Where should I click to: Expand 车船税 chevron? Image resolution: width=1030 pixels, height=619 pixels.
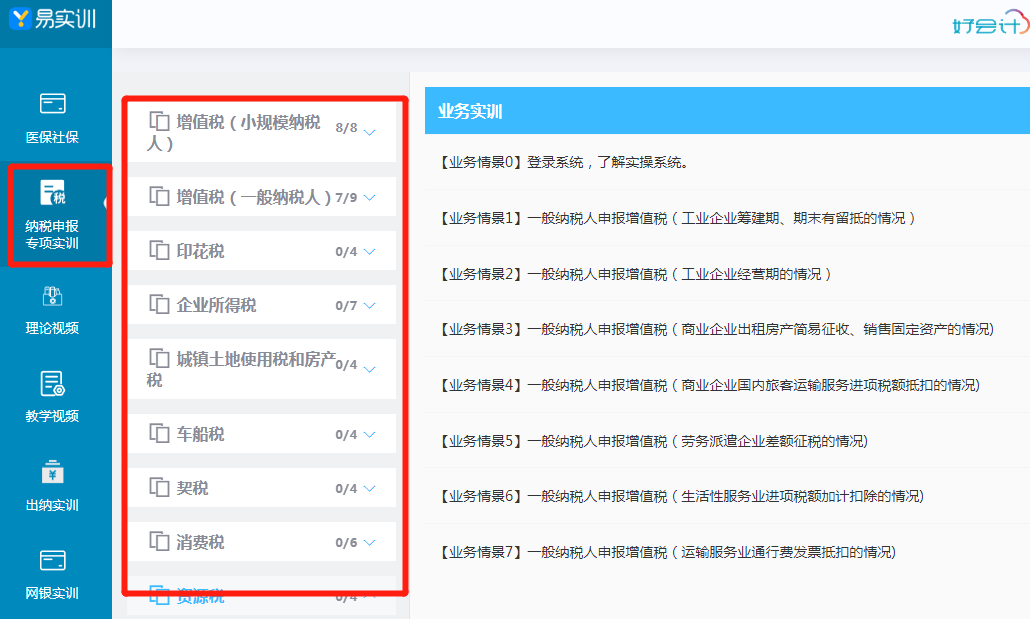(370, 434)
